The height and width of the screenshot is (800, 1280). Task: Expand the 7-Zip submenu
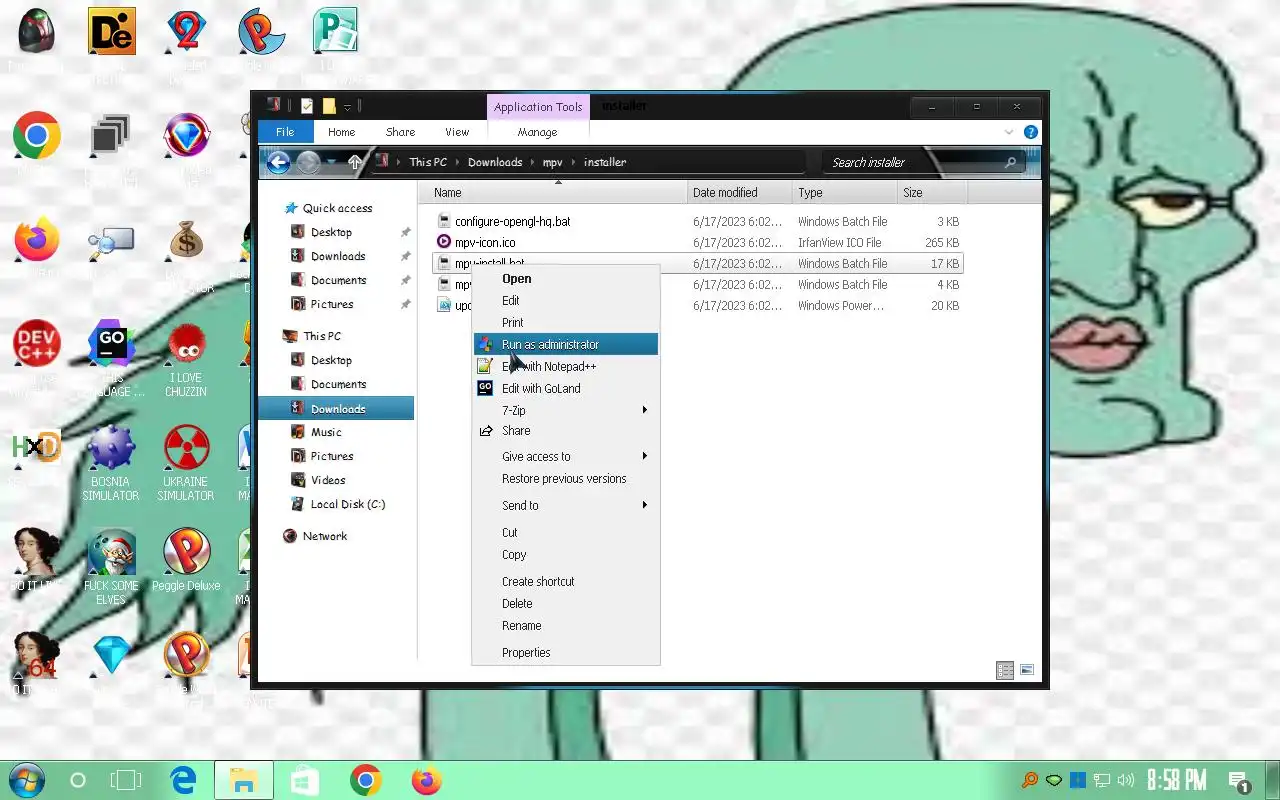click(565, 410)
